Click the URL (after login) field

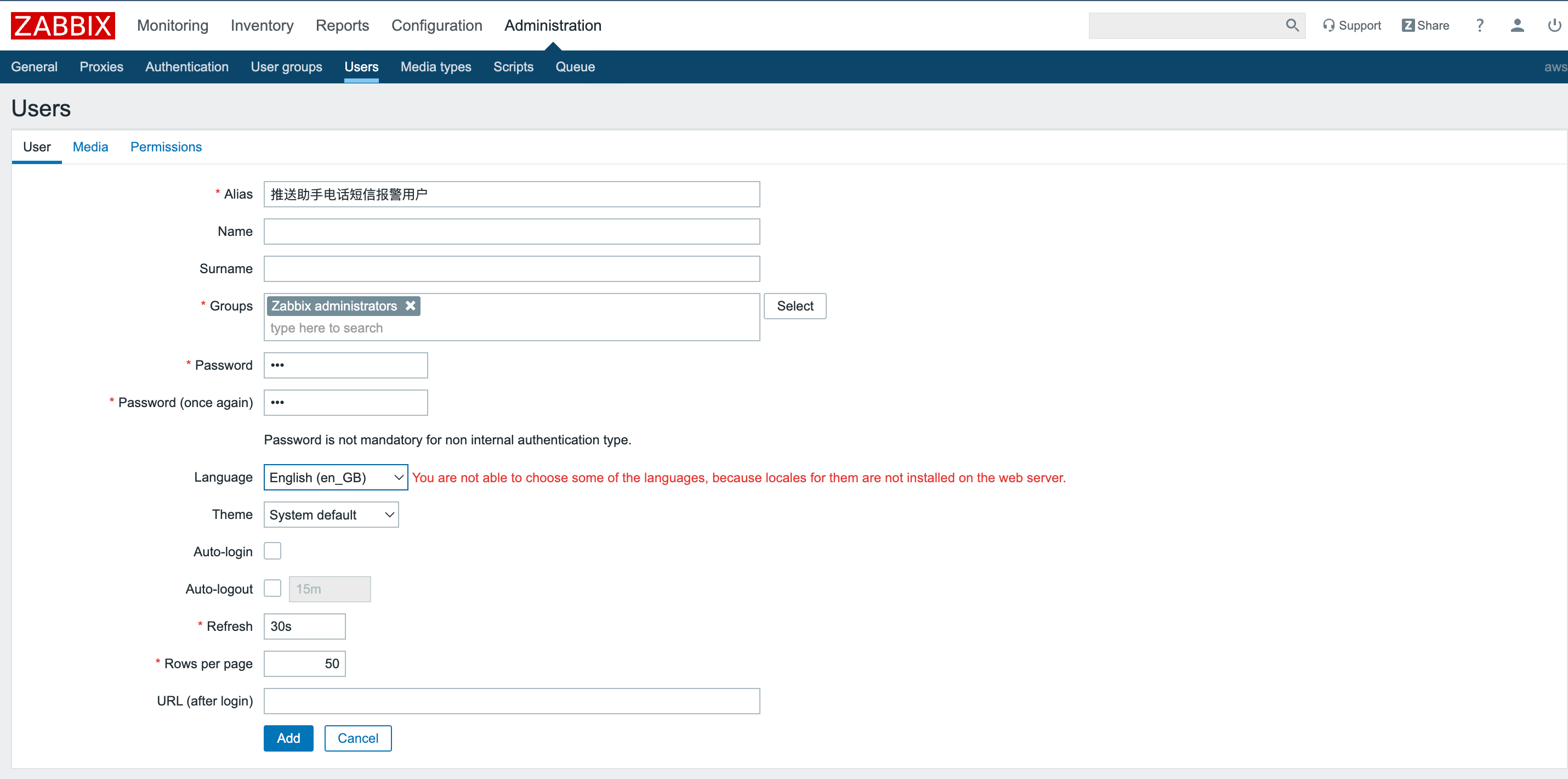tap(512, 701)
